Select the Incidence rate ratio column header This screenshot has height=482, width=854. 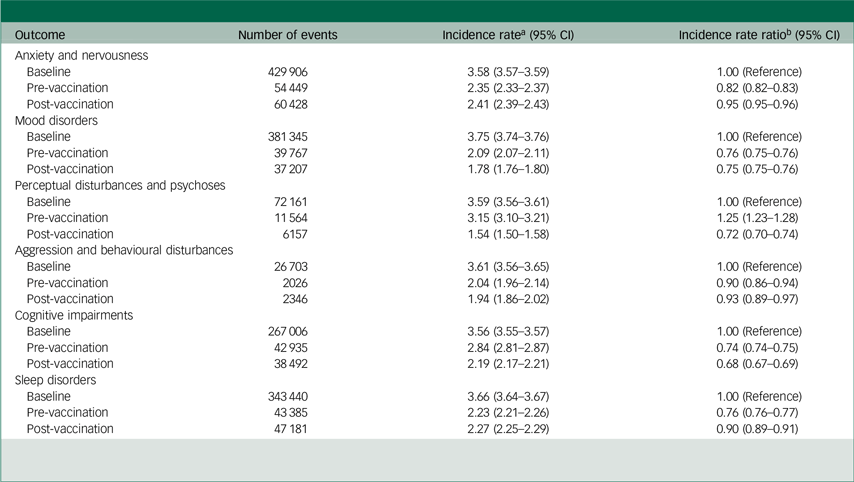tap(758, 35)
